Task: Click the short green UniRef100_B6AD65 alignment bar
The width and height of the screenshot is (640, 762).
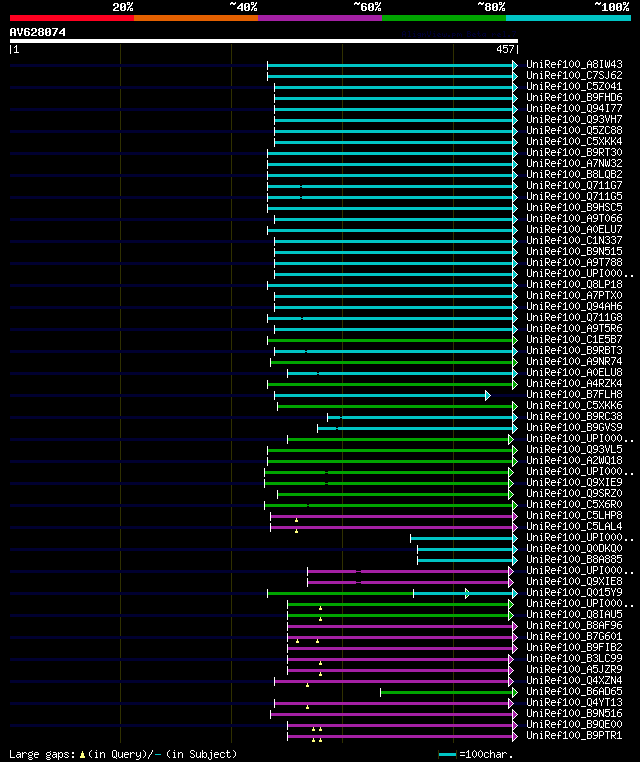Action: click(449, 693)
